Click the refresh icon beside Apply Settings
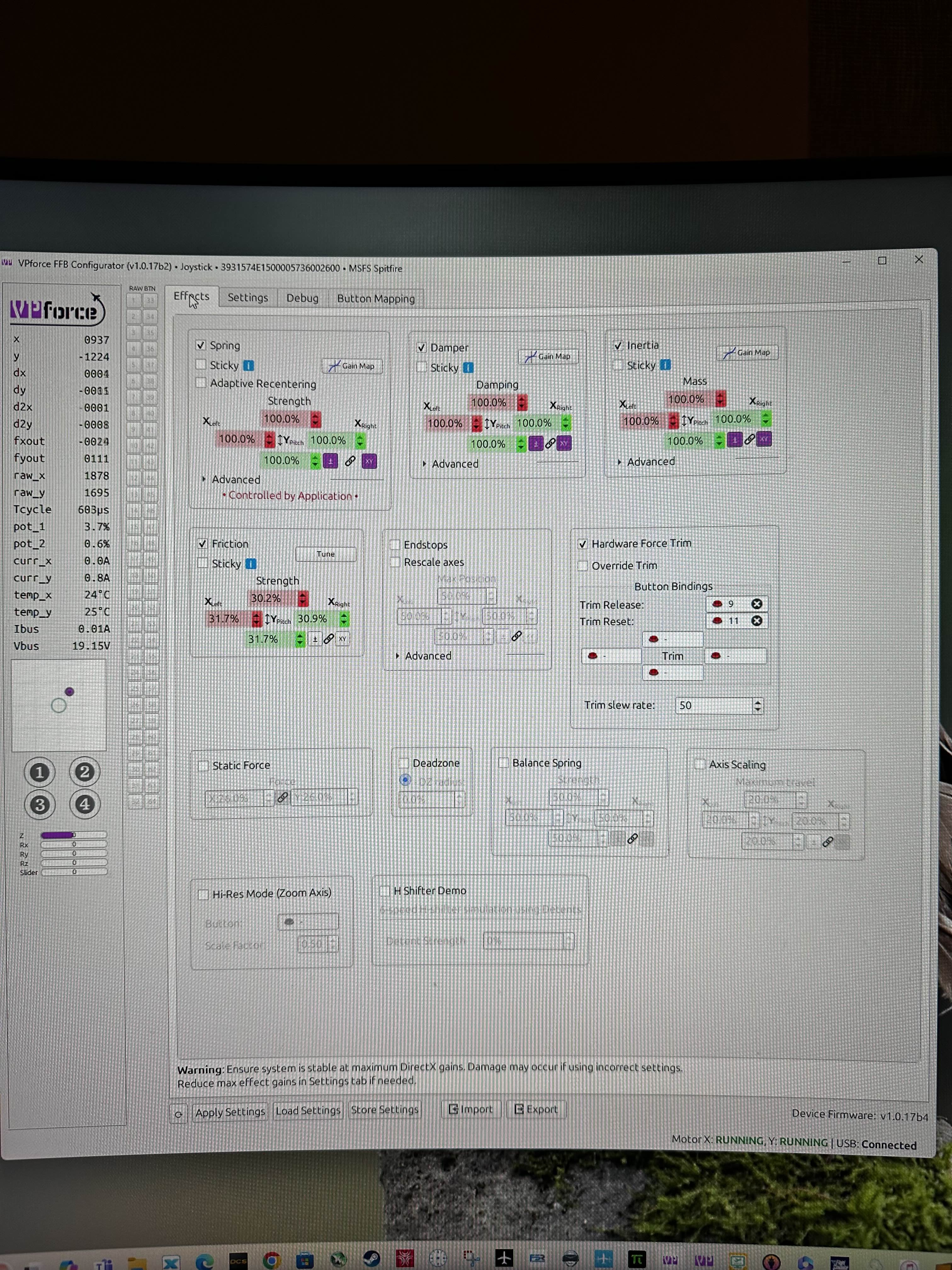The width and height of the screenshot is (952, 1270). 178,1114
